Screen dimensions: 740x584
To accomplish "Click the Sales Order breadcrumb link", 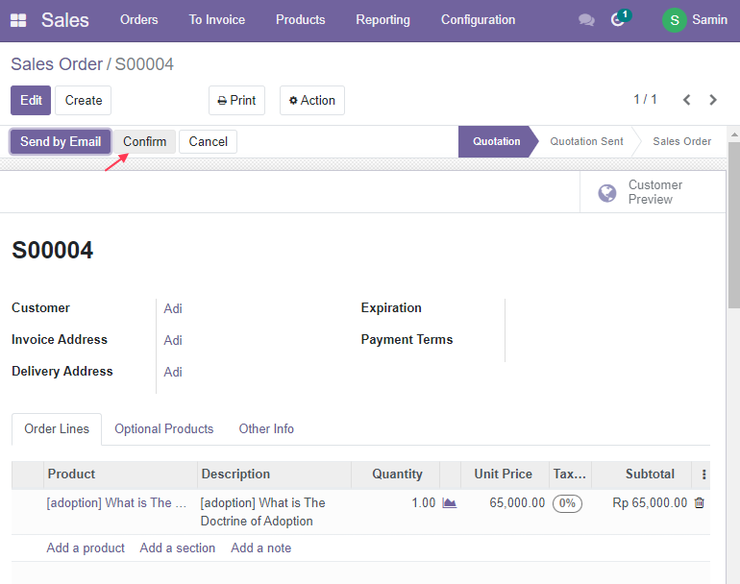I will click(x=57, y=64).
